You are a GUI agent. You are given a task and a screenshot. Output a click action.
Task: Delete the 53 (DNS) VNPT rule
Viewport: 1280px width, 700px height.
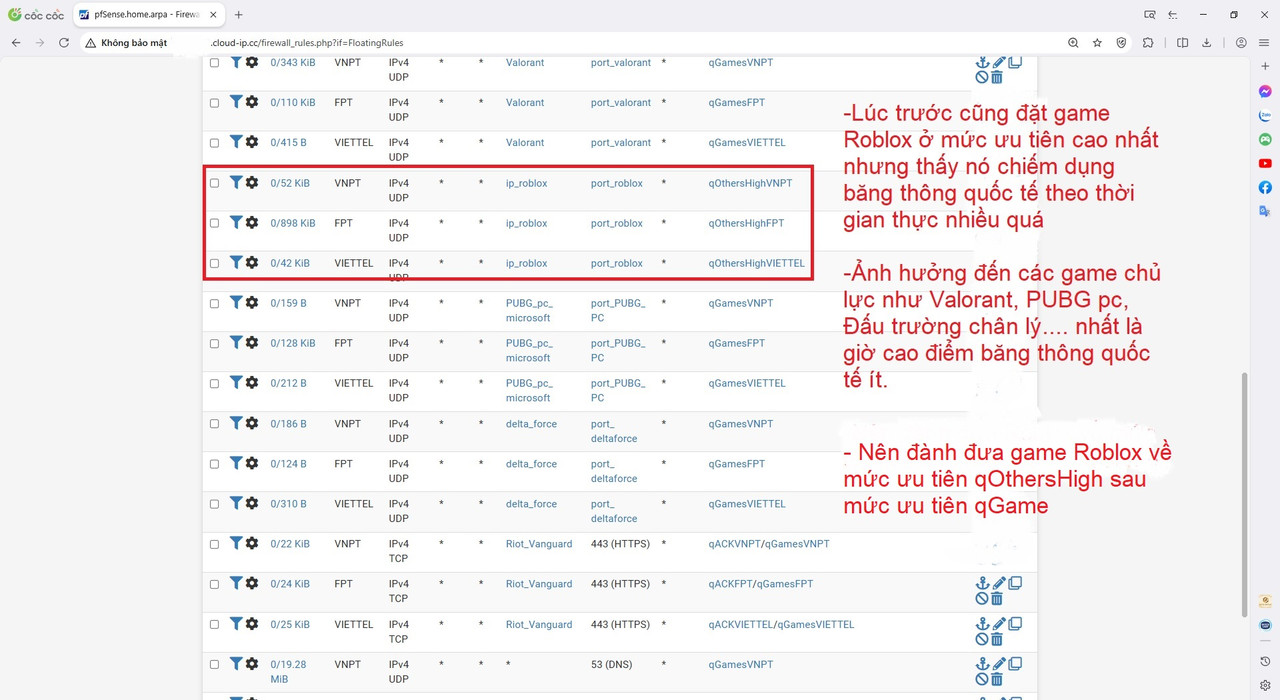[997, 679]
